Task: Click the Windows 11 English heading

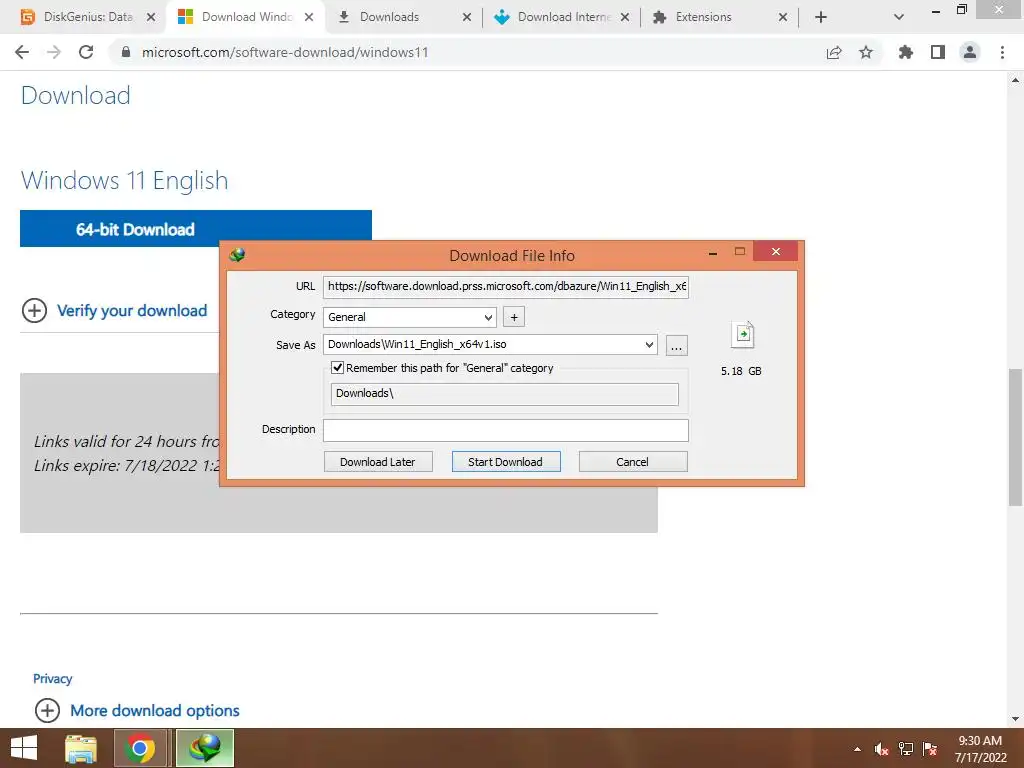Action: (125, 180)
